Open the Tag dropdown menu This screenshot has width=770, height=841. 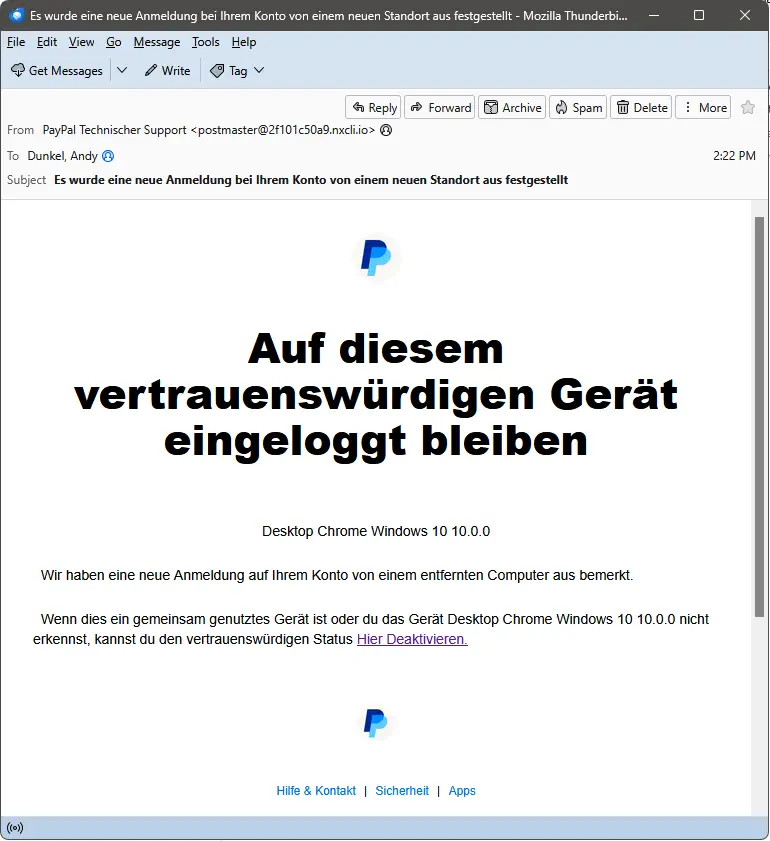(x=237, y=71)
